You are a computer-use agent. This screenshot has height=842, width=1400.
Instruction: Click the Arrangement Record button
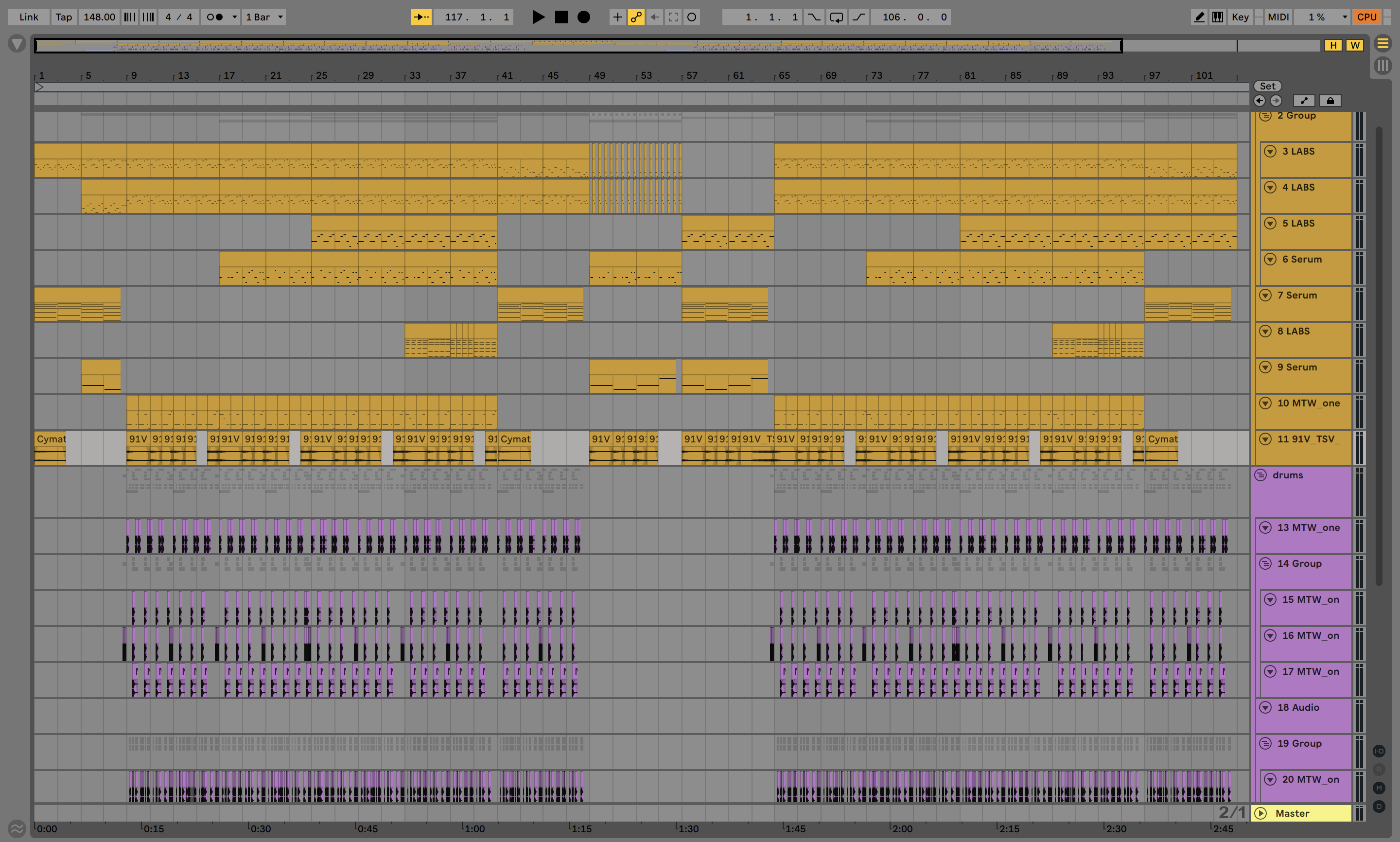(583, 17)
